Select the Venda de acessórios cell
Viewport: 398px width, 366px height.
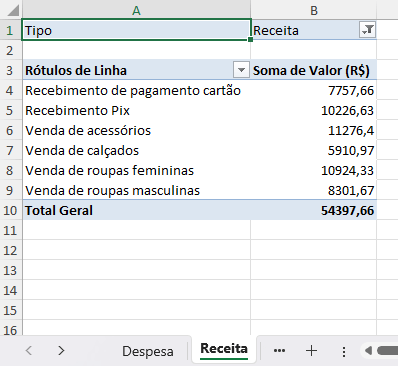point(136,130)
